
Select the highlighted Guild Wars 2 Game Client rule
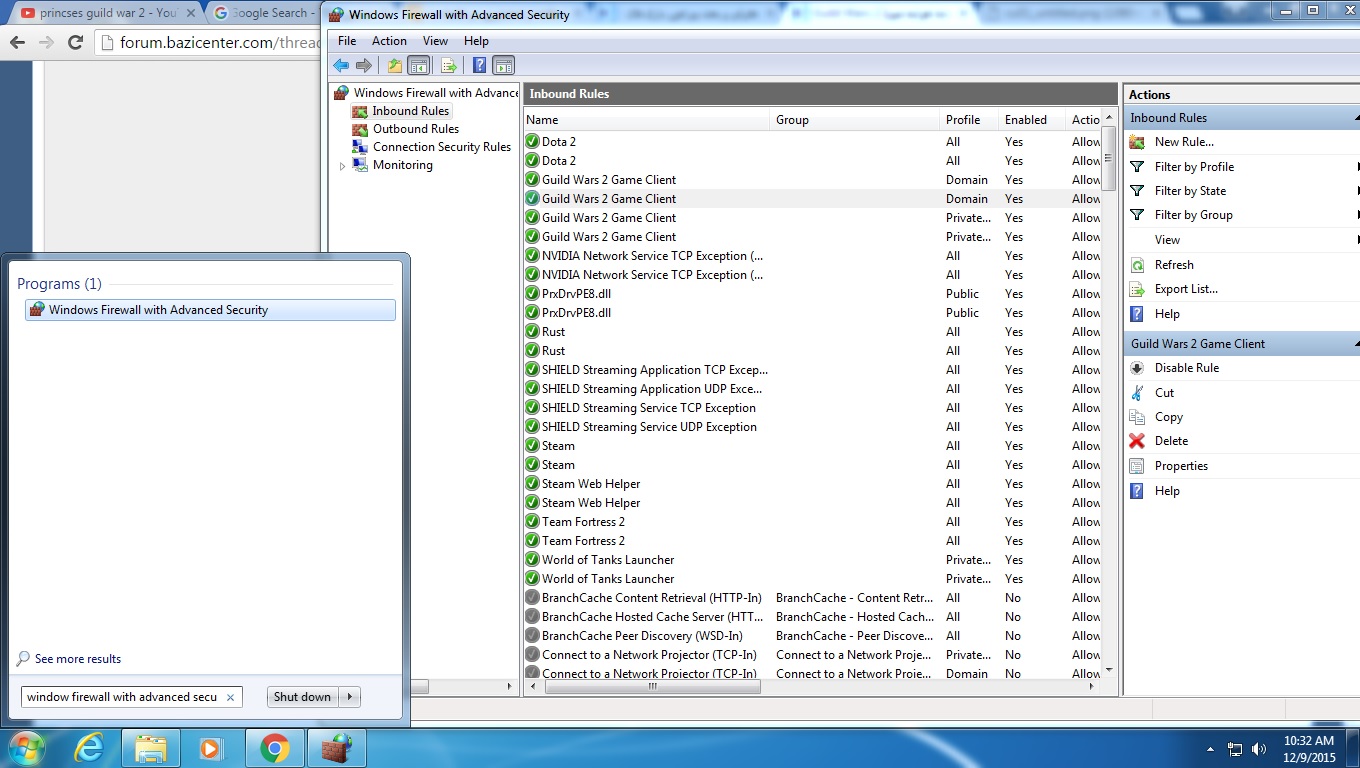click(x=812, y=199)
